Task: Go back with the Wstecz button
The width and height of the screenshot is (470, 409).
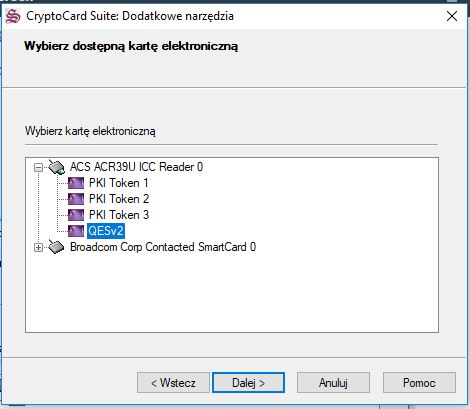Action: pyautogui.click(x=173, y=383)
